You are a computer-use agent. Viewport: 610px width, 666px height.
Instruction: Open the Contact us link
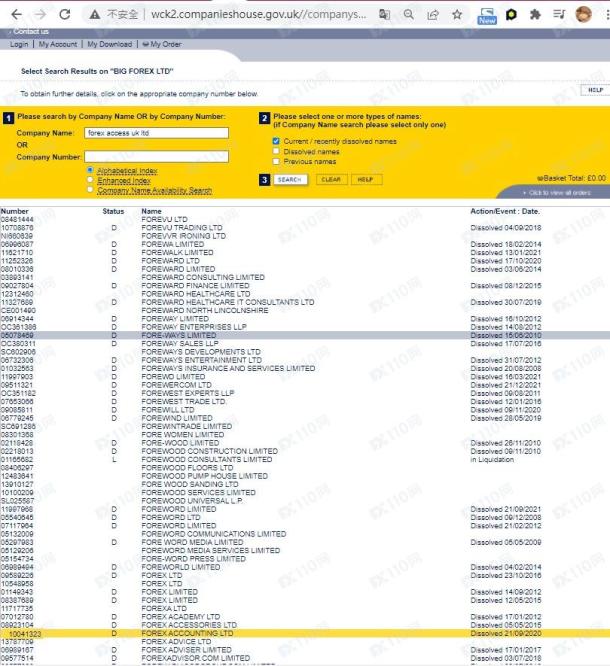tap(31, 31)
